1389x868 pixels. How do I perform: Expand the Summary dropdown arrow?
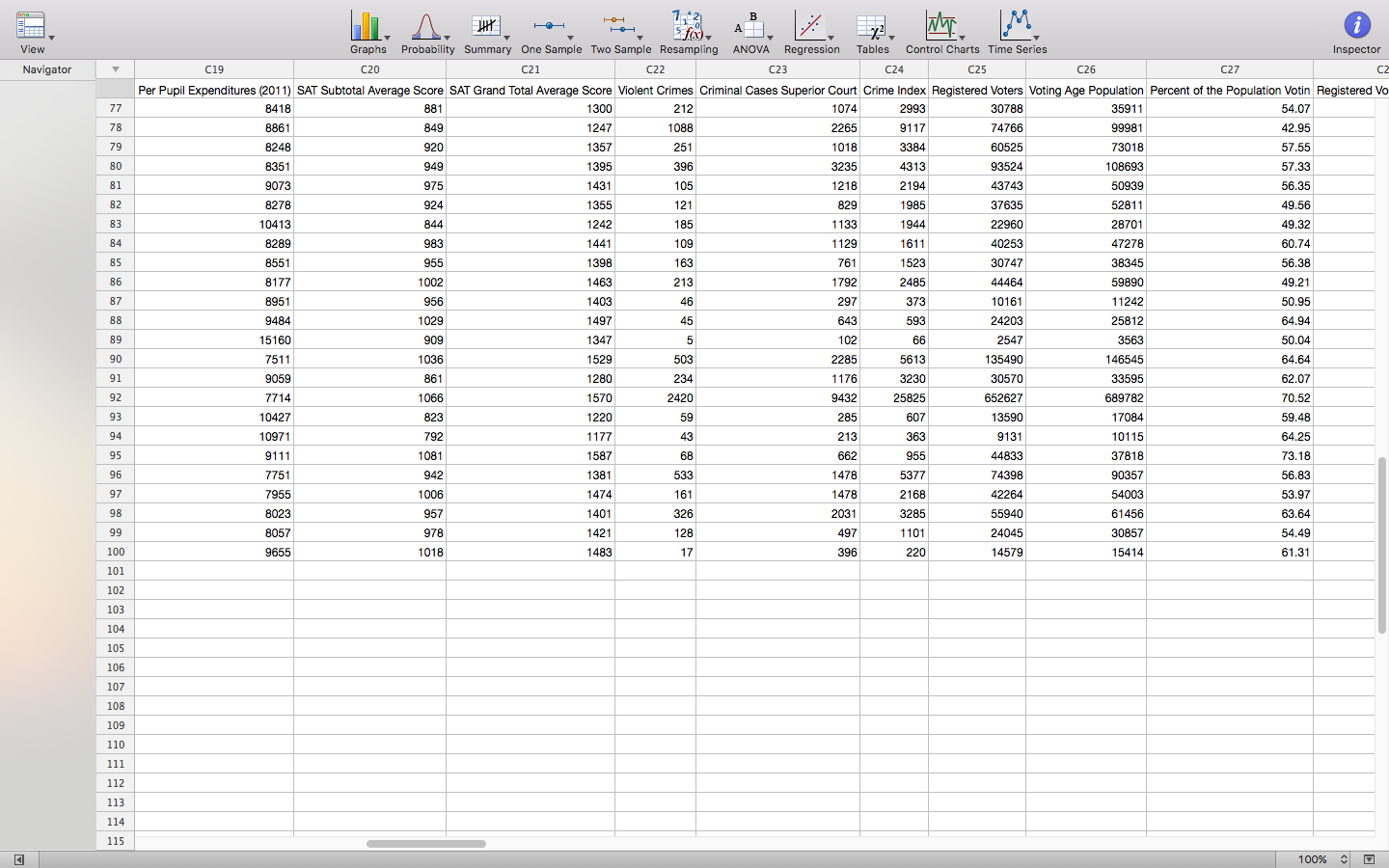coord(507,38)
